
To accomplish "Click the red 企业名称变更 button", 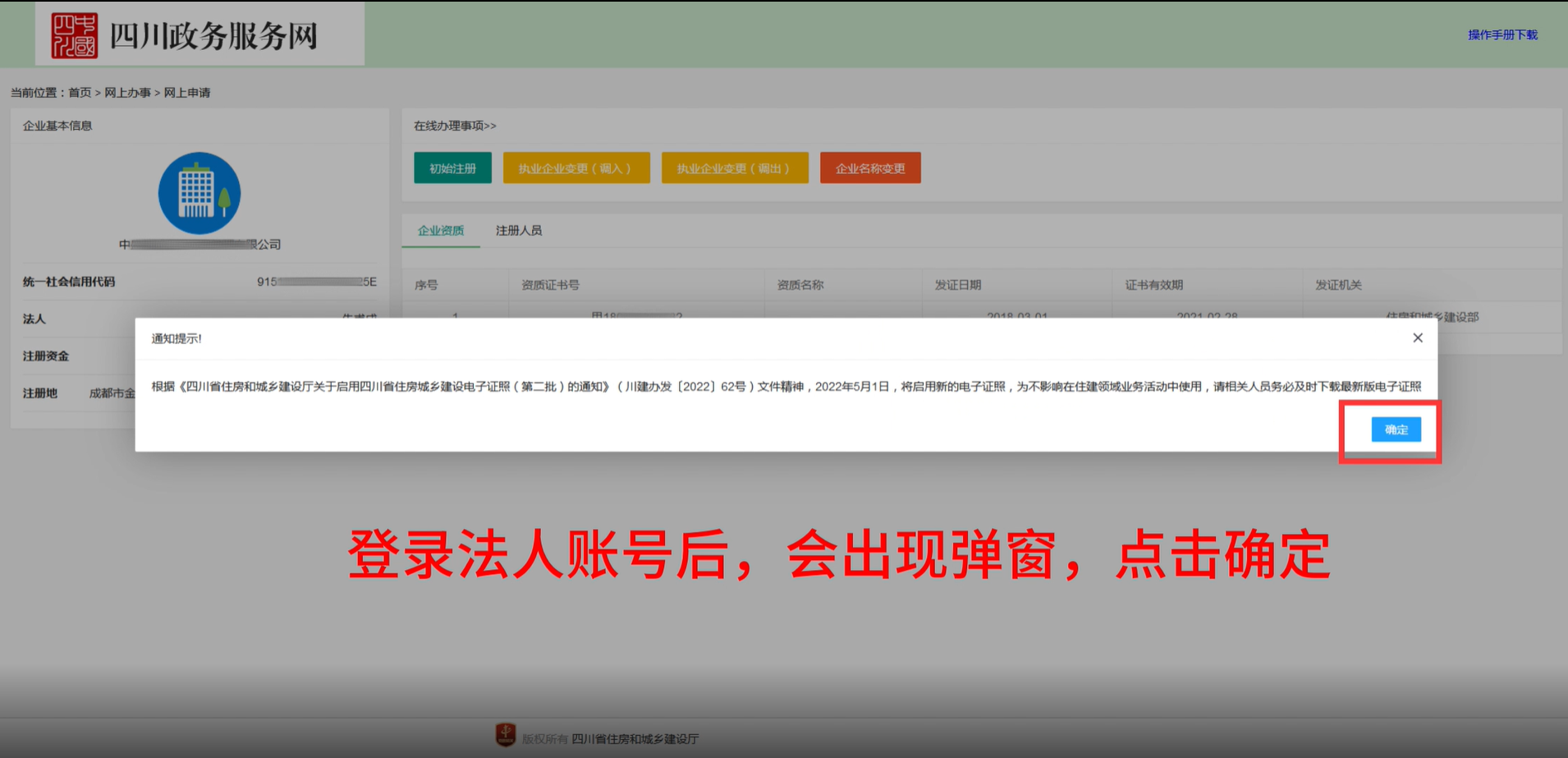I will click(x=870, y=168).
